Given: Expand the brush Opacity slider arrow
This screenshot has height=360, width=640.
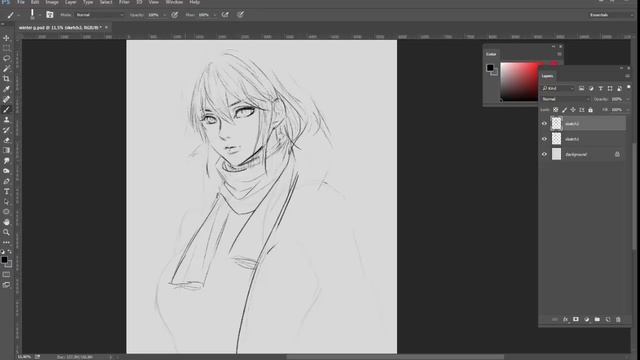Looking at the screenshot, I should [164, 15].
